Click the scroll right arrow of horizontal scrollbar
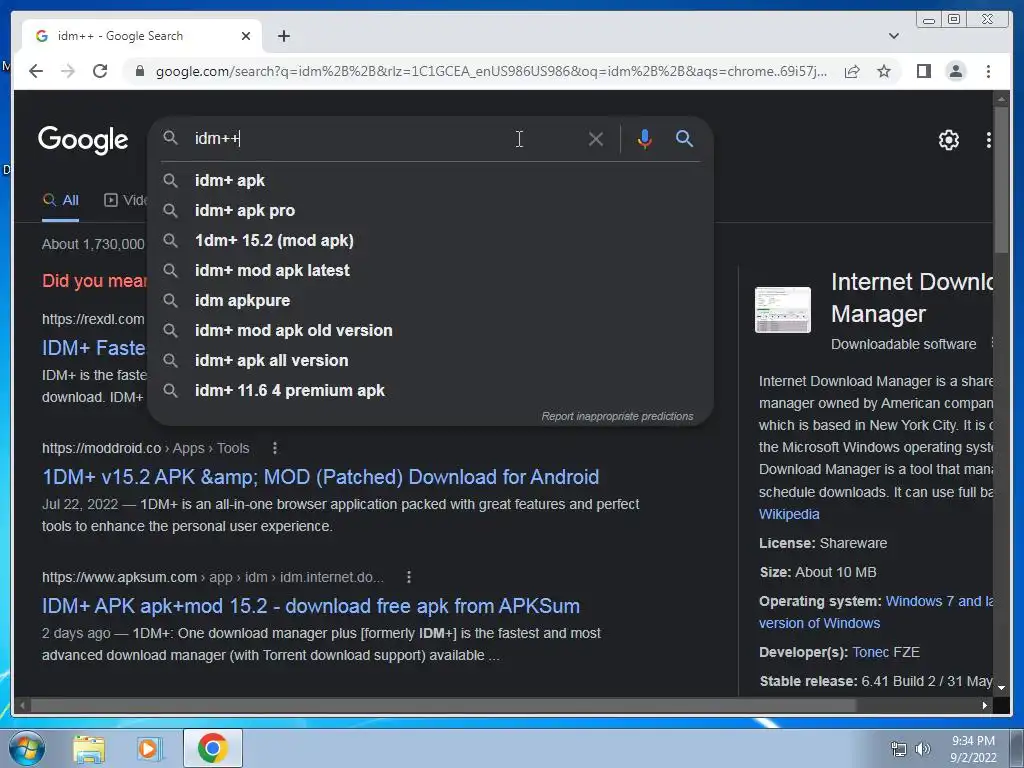 [985, 705]
